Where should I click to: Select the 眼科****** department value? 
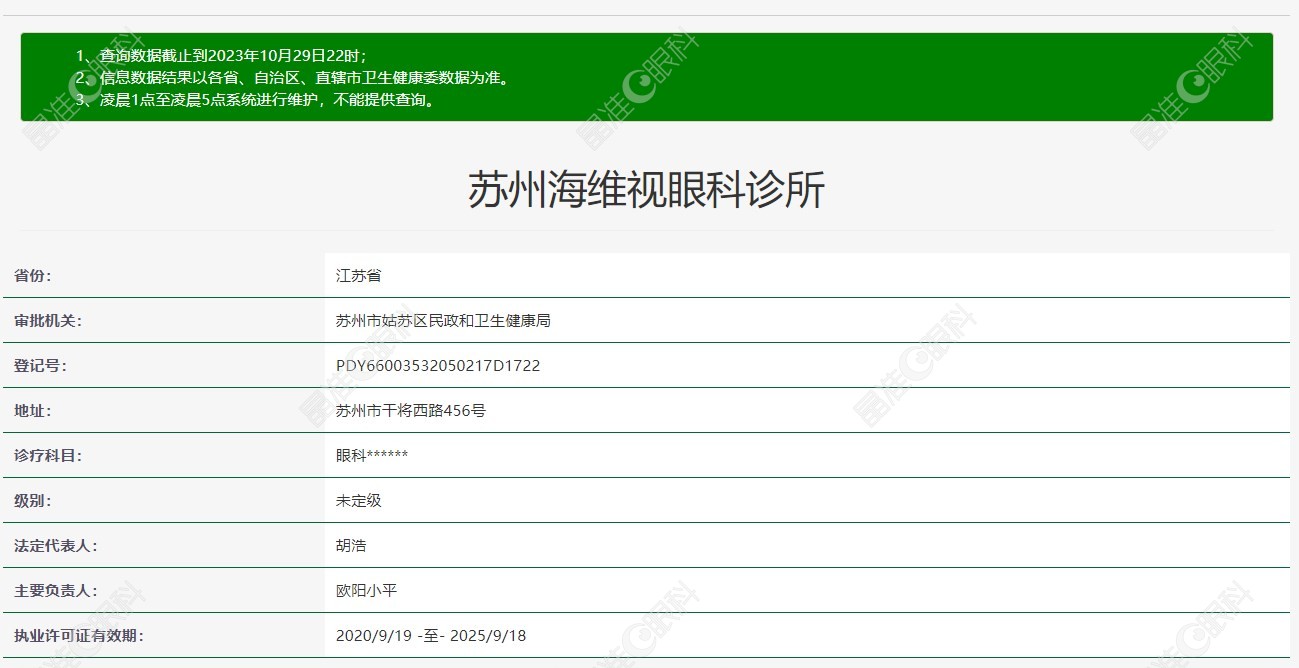click(x=372, y=455)
